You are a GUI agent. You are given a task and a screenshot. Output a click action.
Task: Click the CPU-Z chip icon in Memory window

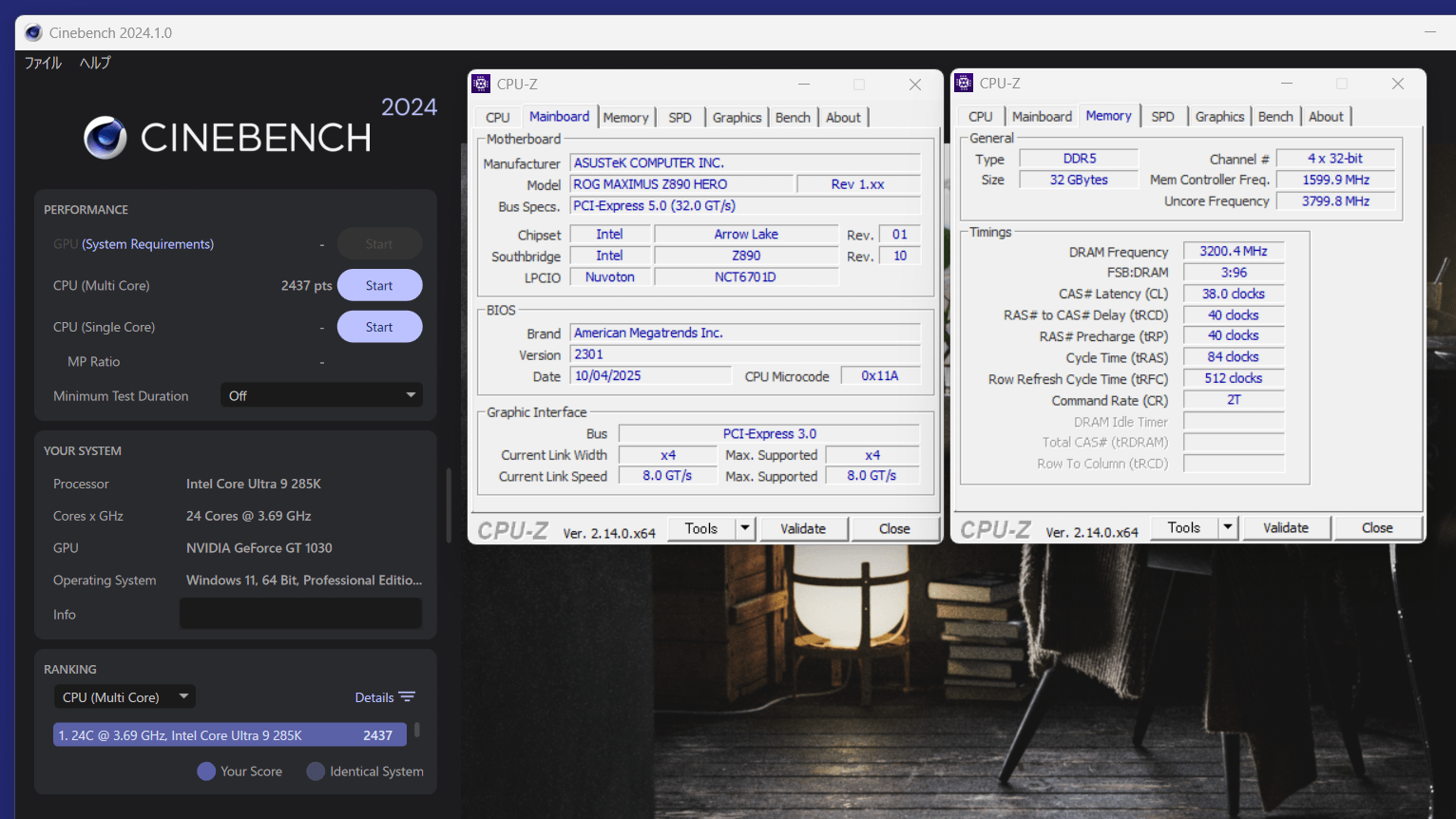[x=964, y=83]
